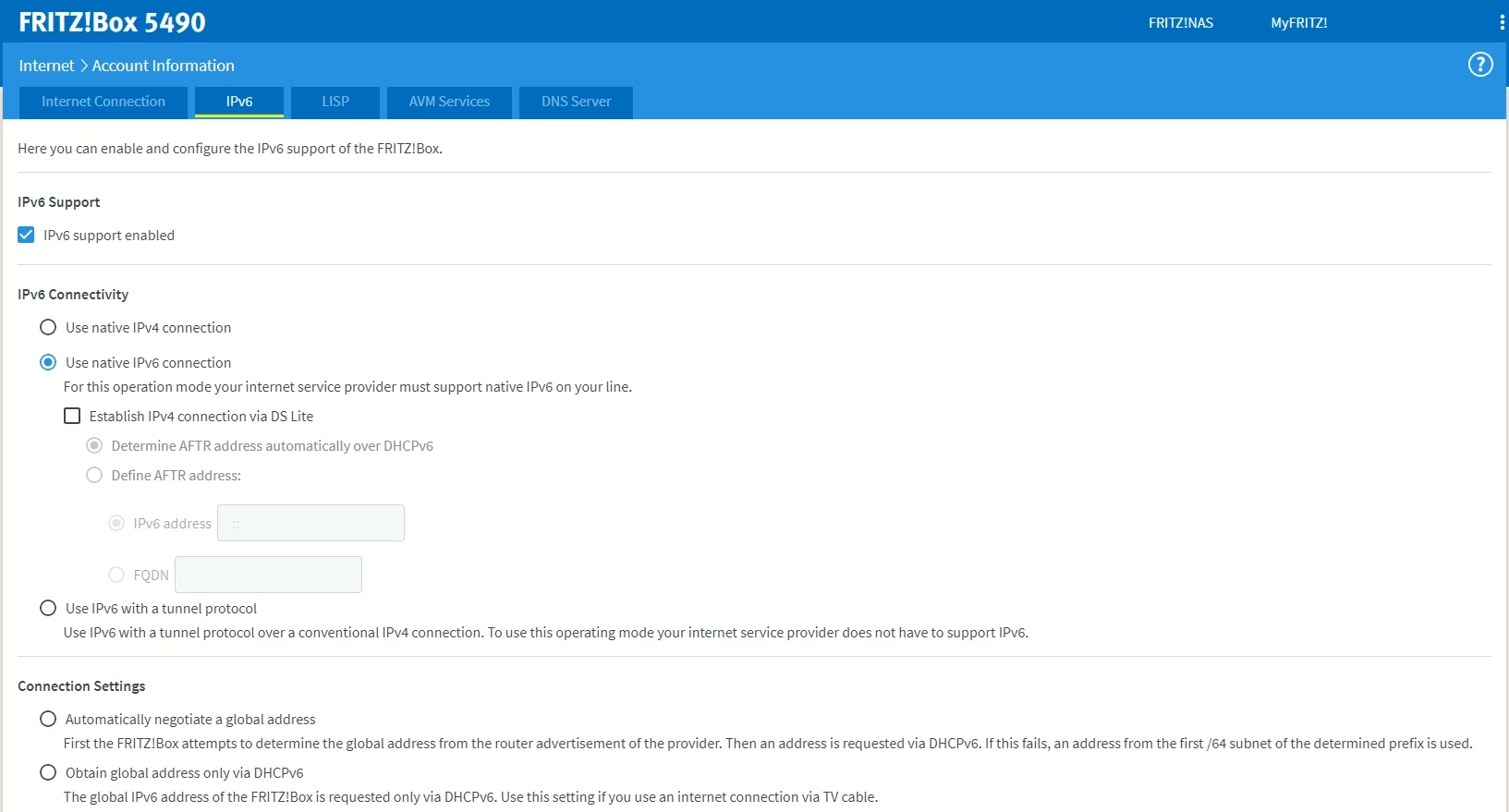The width and height of the screenshot is (1509, 812).
Task: Select Use IPv6 with a tunnel protocol
Action: point(48,608)
